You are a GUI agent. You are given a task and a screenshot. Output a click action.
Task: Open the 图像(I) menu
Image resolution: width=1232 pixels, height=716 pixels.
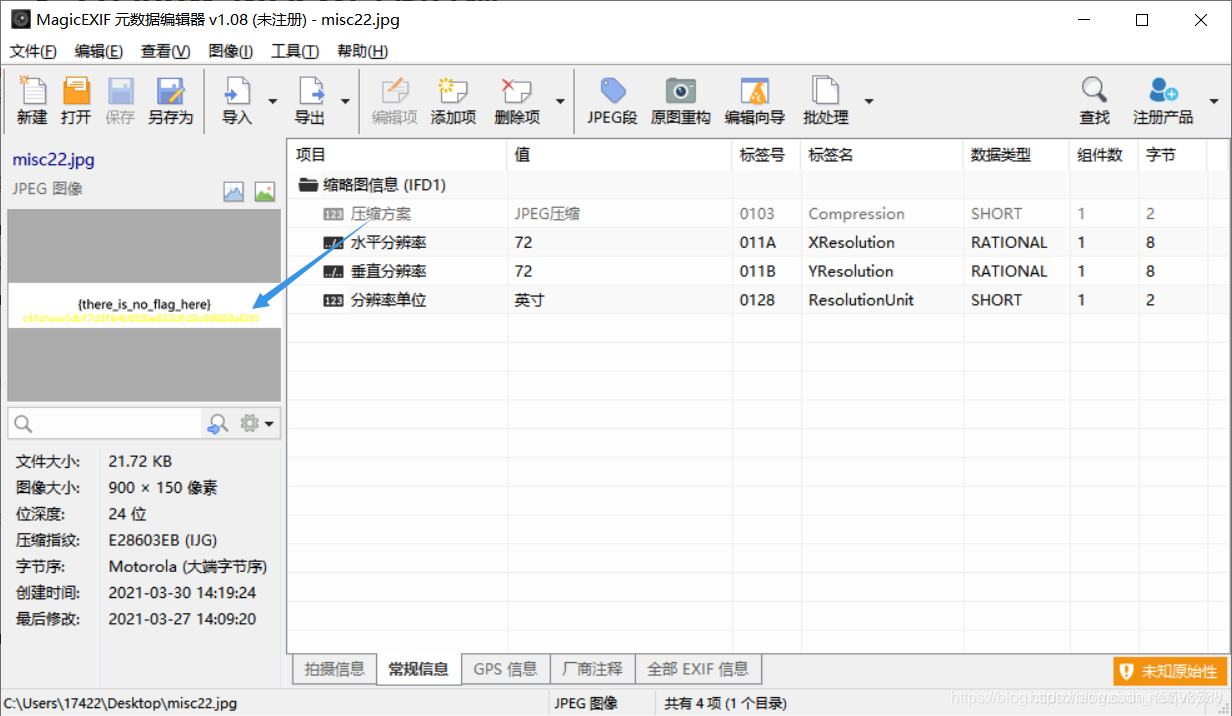tap(231, 51)
